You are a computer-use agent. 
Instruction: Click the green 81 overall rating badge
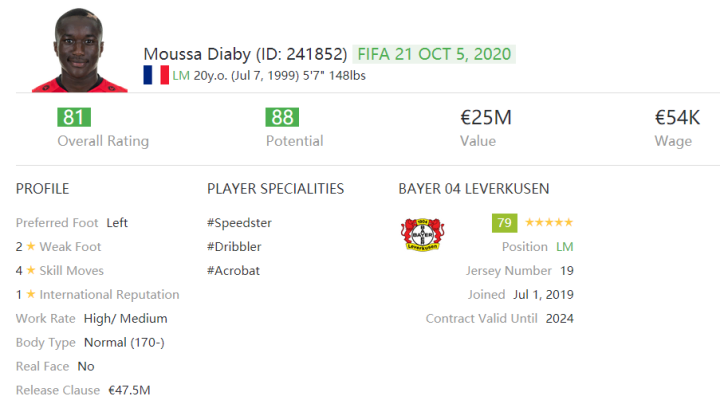(x=73, y=117)
